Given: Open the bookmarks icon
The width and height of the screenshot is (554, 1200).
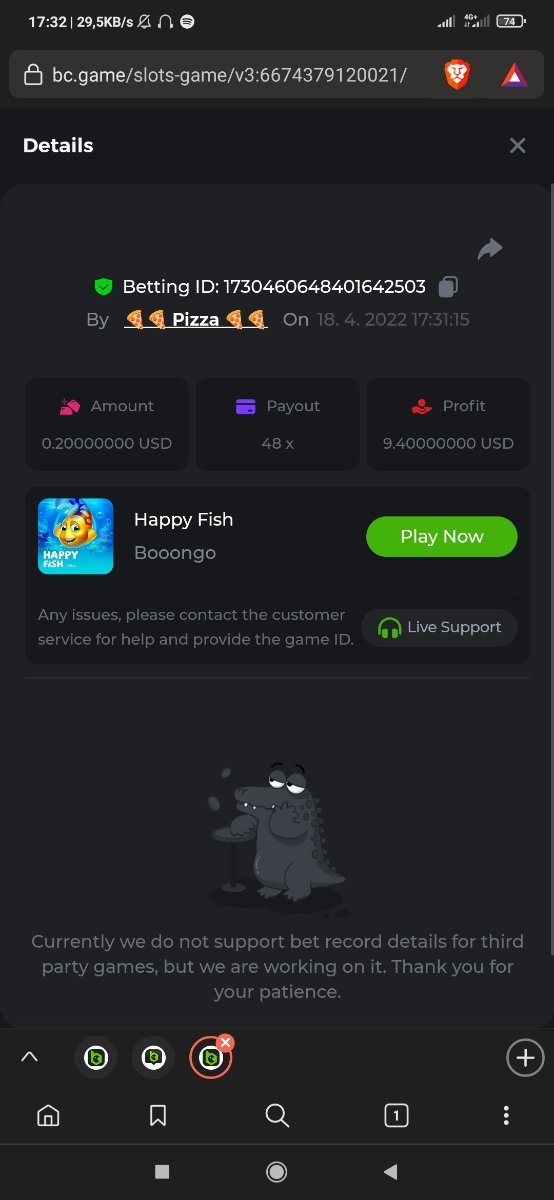Looking at the screenshot, I should [158, 1116].
